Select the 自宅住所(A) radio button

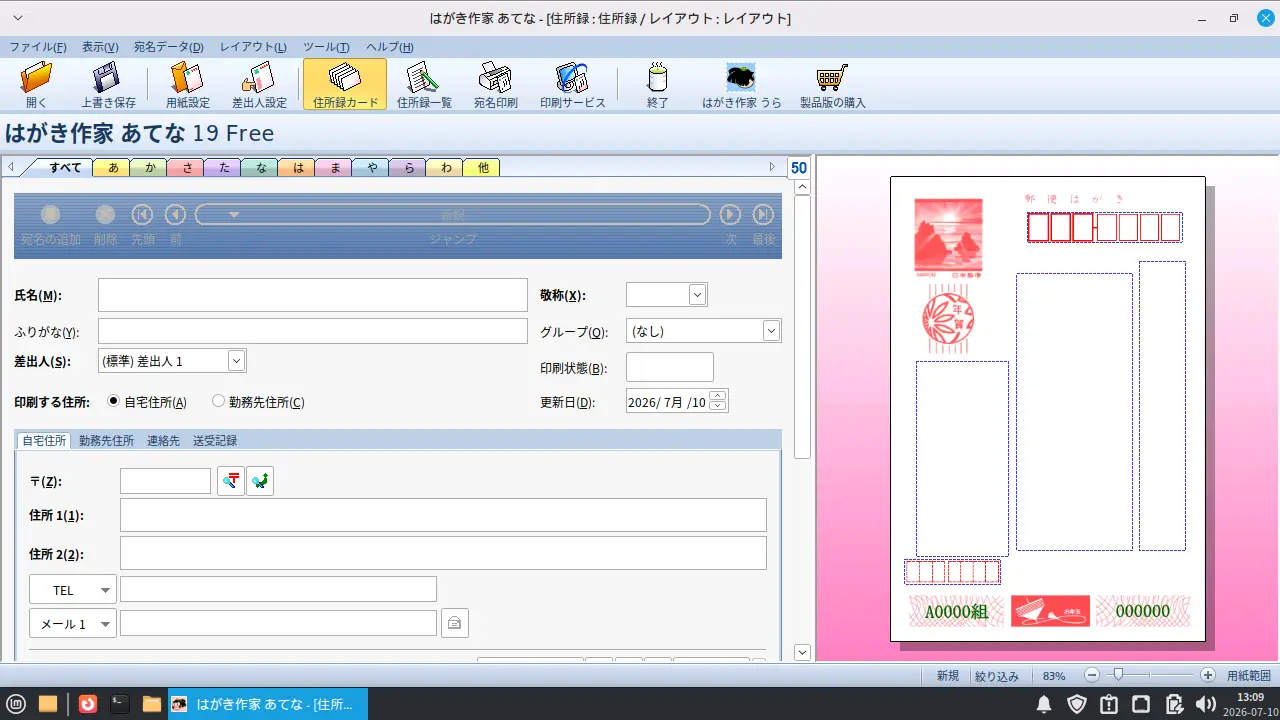tap(113, 401)
